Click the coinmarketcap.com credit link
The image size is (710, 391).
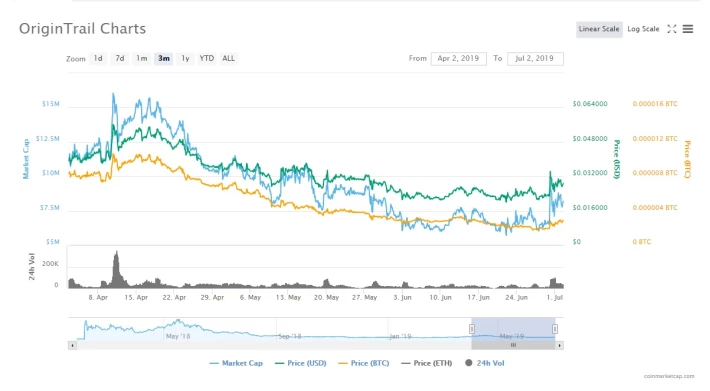(x=669, y=376)
